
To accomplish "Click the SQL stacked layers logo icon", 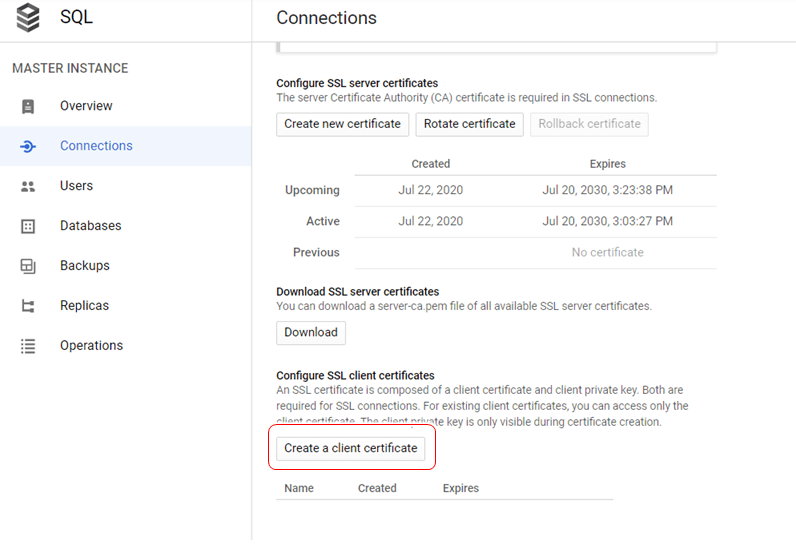I will 28,18.
